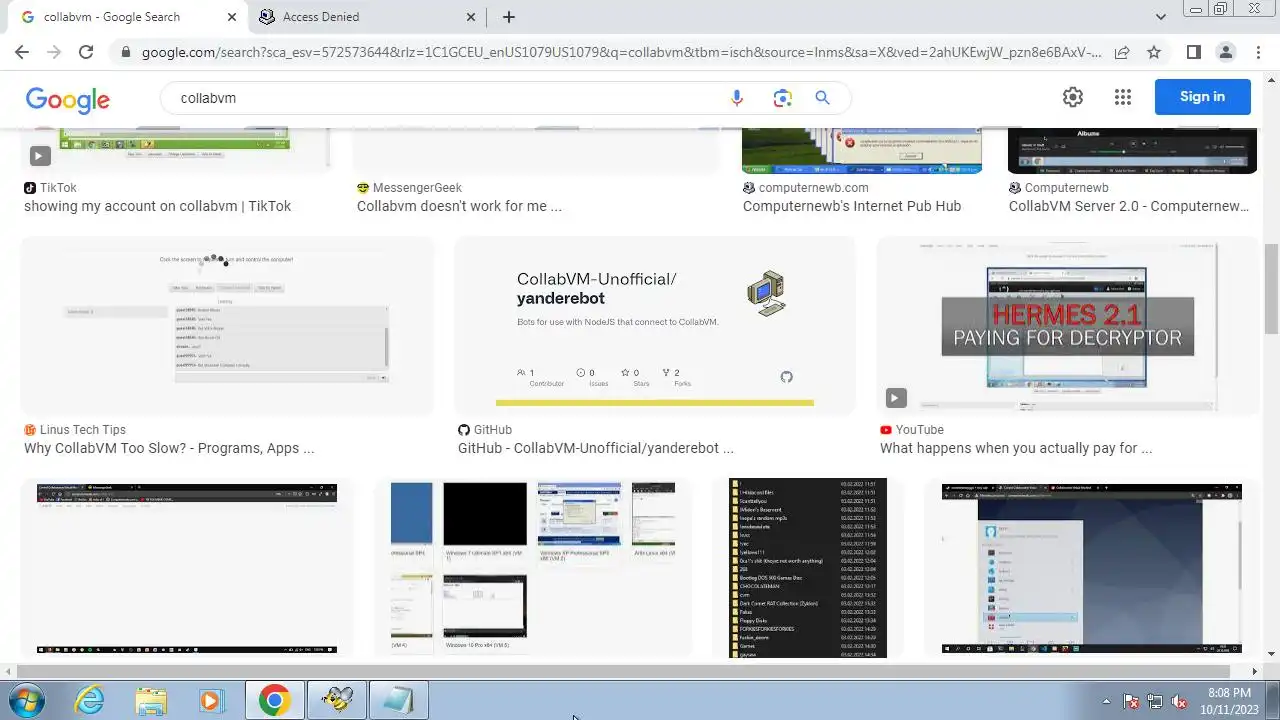This screenshot has height=720, width=1280.
Task: Click Linus Tech Tips result title
Action: tap(169, 448)
